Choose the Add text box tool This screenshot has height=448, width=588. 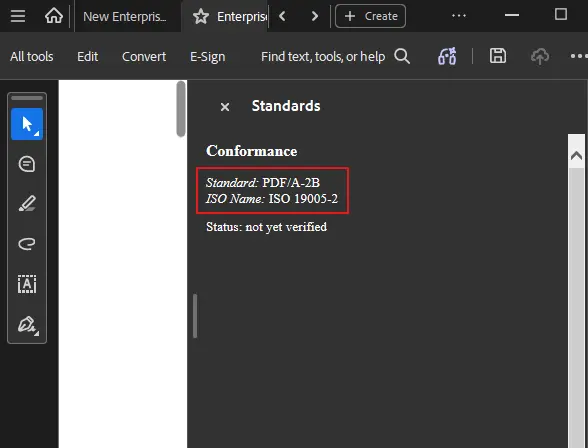(x=27, y=284)
